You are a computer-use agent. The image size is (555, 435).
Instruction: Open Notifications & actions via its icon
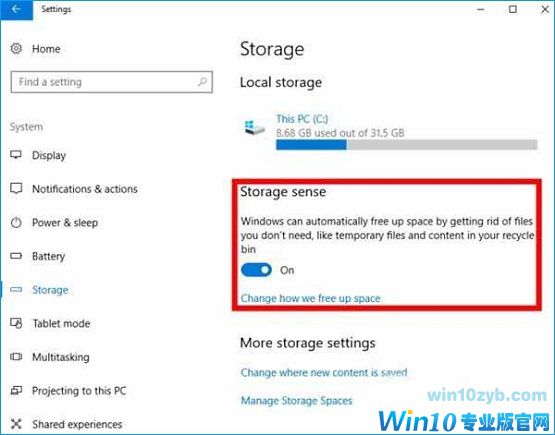click(16, 188)
